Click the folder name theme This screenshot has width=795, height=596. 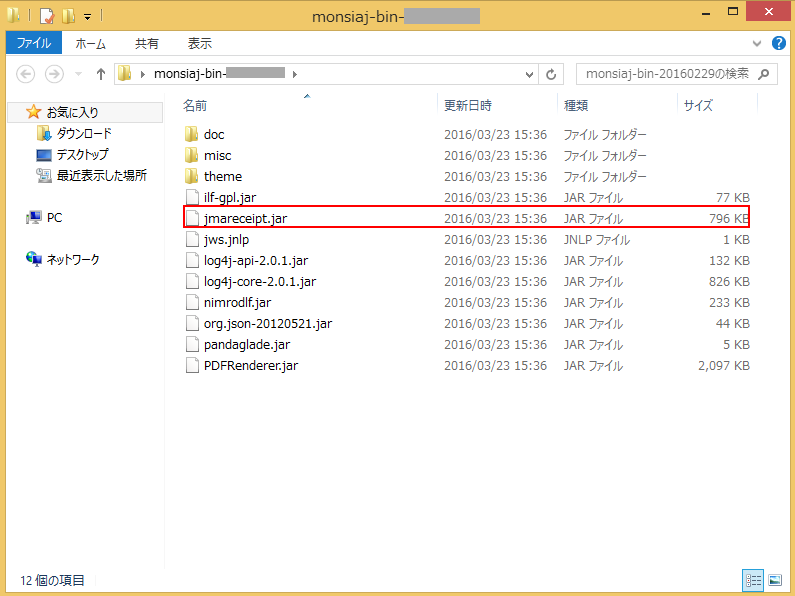coord(223,176)
